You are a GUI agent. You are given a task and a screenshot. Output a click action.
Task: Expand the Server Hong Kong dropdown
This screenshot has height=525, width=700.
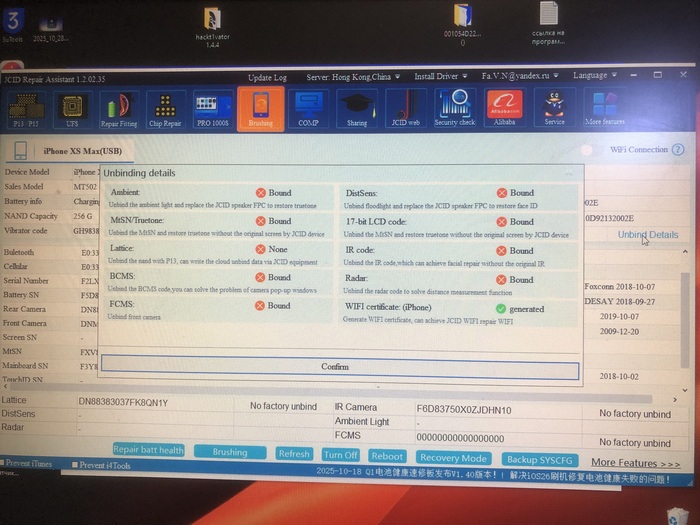(x=352, y=76)
